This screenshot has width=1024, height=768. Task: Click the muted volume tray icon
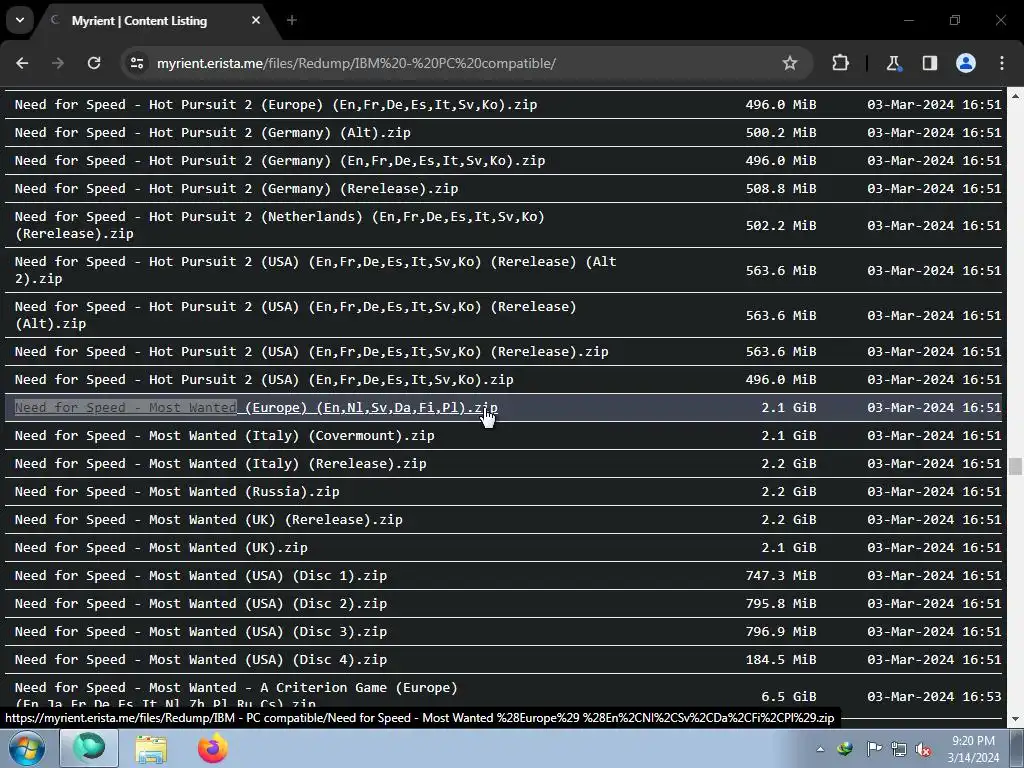pos(923,749)
